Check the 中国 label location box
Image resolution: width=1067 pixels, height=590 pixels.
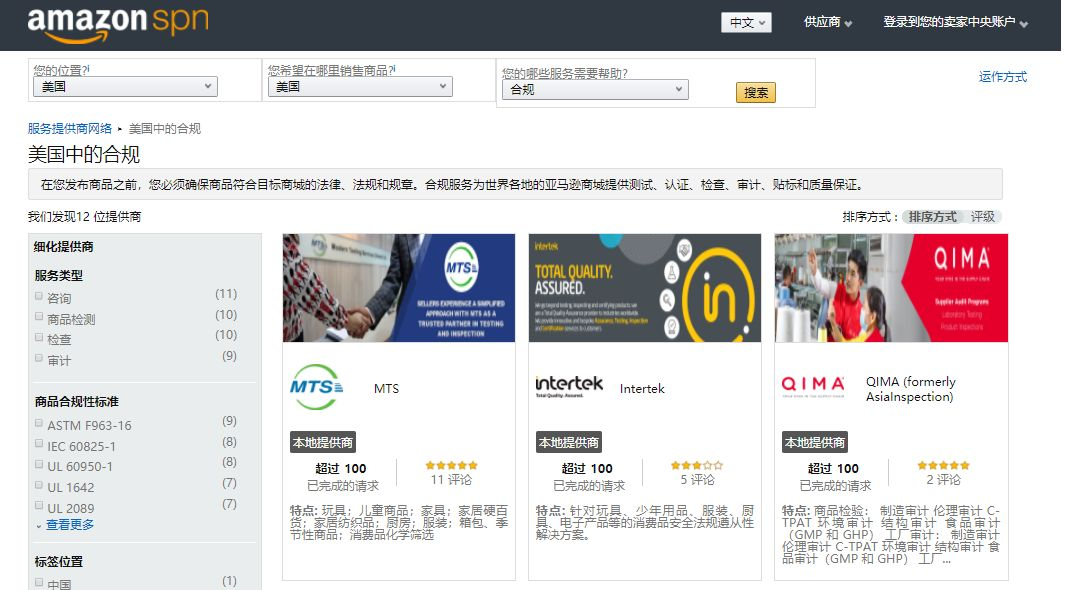tap(39, 583)
